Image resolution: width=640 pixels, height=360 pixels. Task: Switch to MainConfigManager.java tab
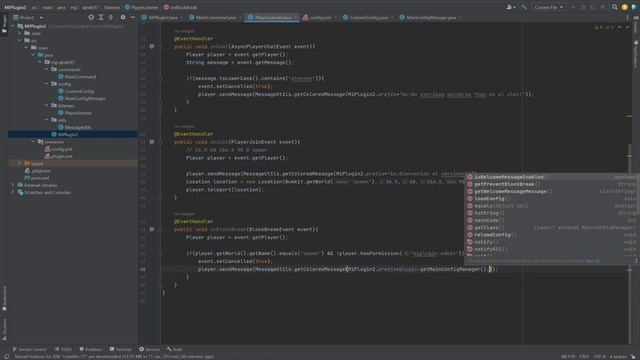point(430,18)
